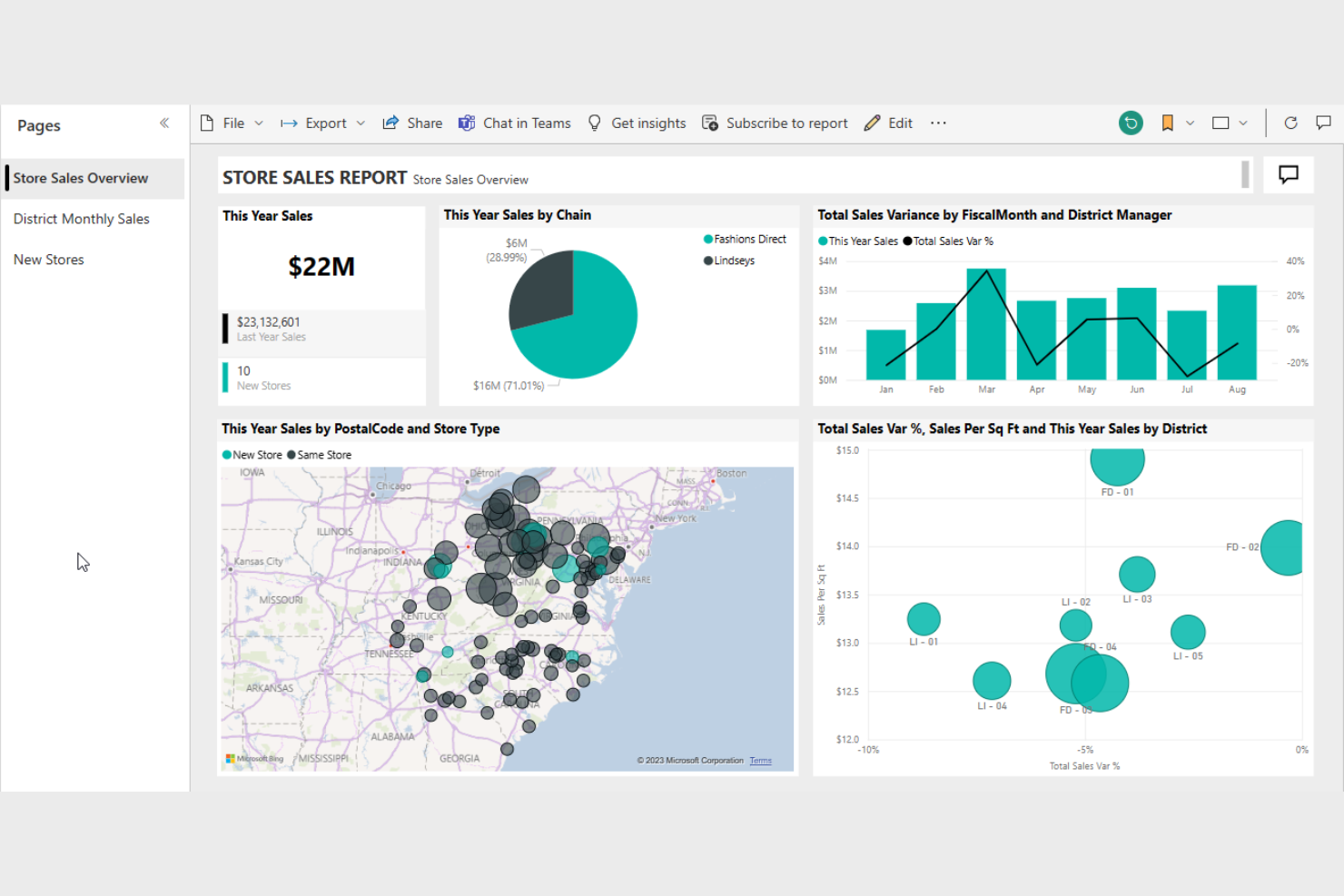
Task: Open the Terms link on the map
Action: tap(760, 761)
